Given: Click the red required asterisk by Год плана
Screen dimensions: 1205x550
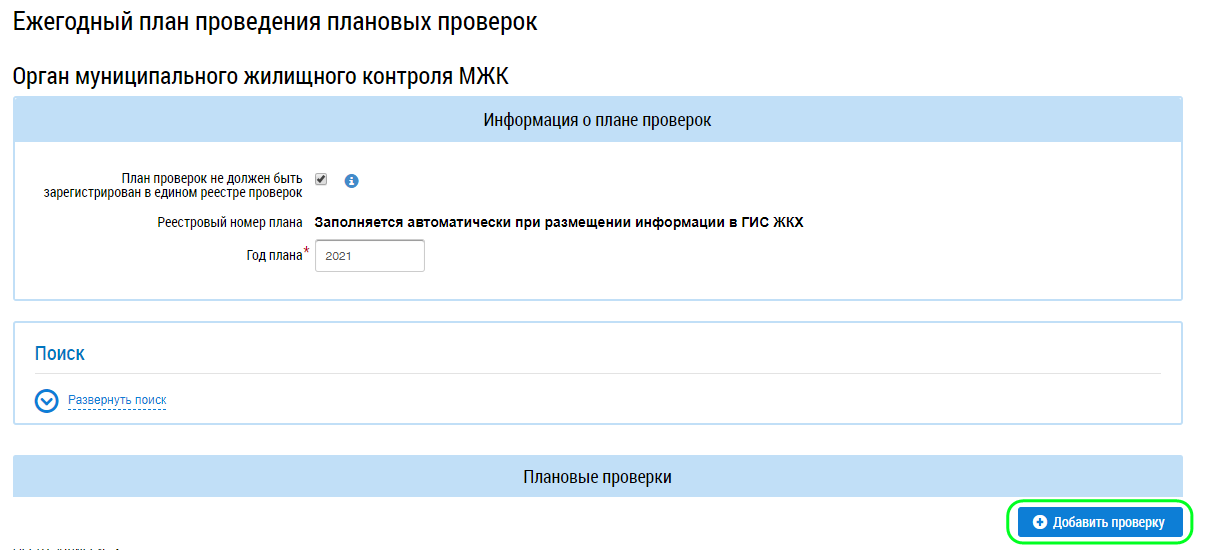Looking at the screenshot, I should point(306,251).
